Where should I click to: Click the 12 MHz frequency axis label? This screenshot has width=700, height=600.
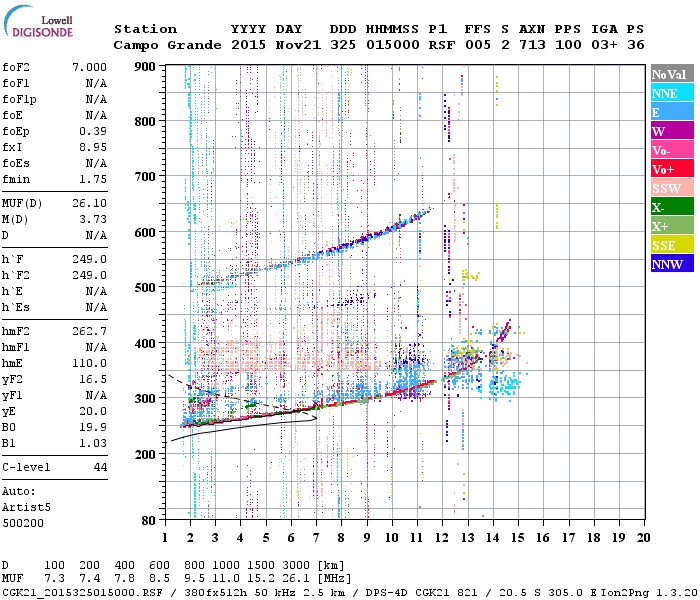(442, 538)
